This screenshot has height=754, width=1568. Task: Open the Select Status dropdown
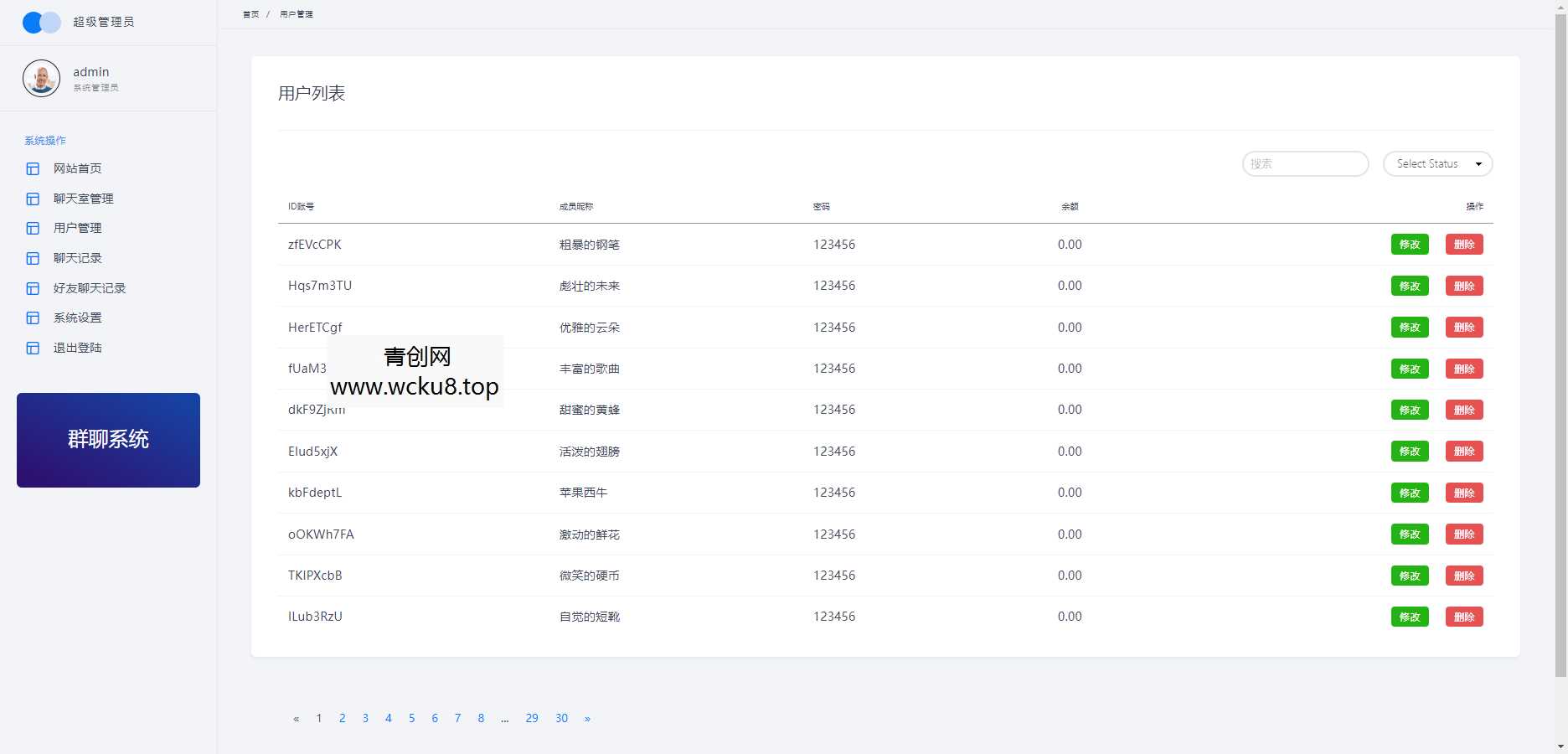[1437, 164]
